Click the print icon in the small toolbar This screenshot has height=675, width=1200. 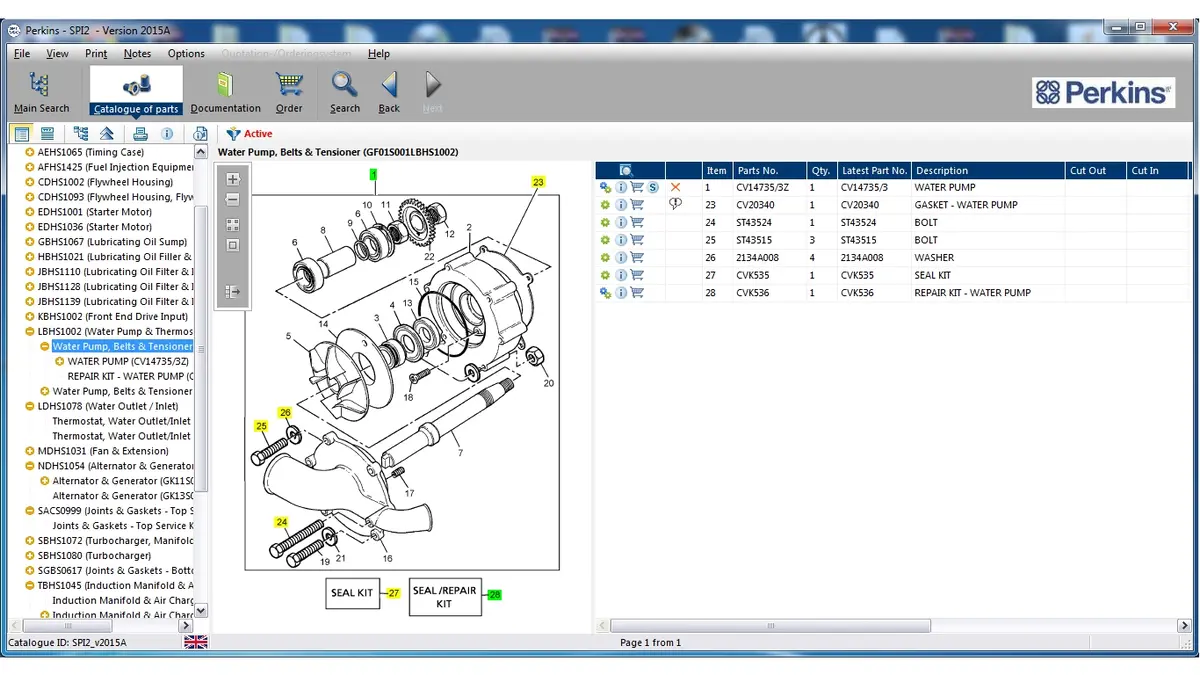(x=140, y=134)
